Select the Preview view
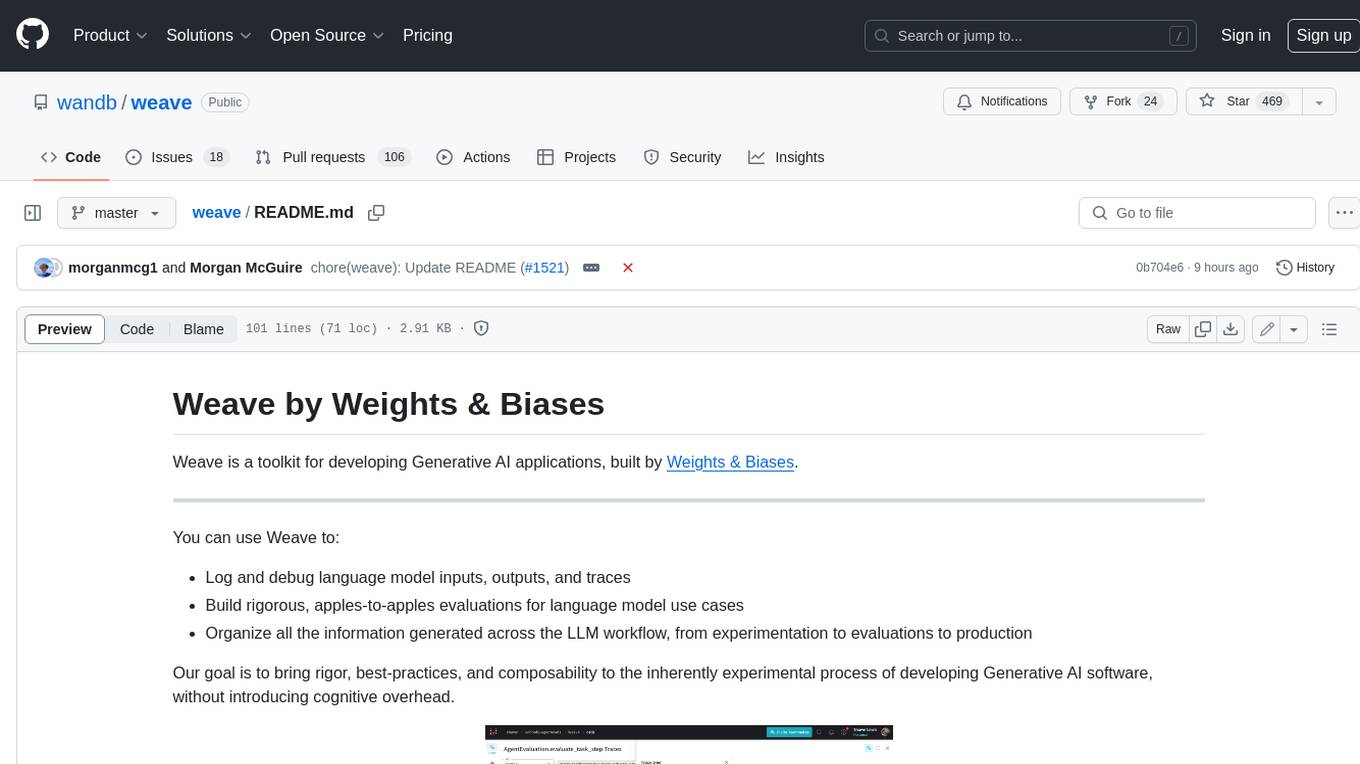The width and height of the screenshot is (1360, 764). [x=65, y=329]
